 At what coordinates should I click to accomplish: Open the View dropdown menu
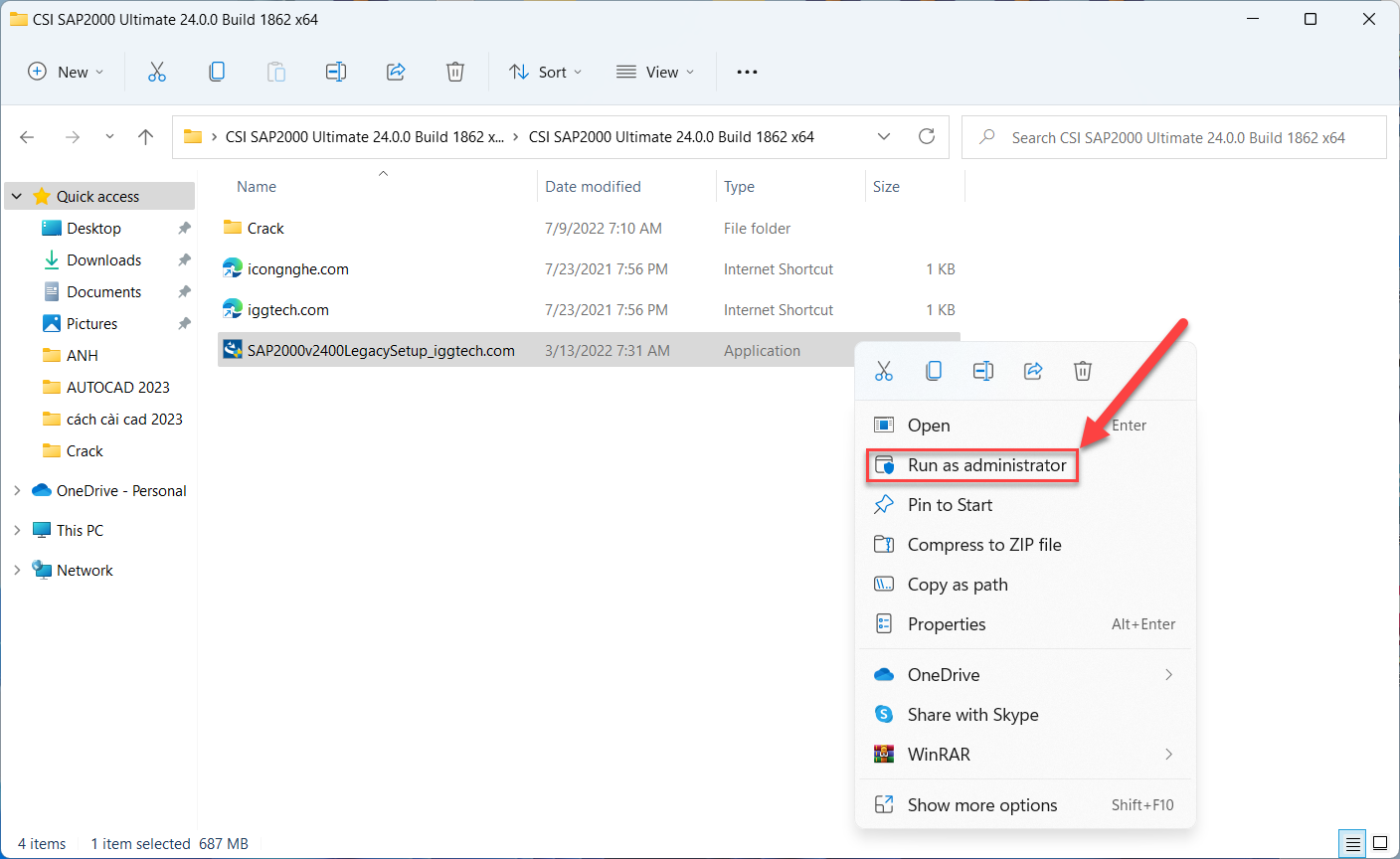coord(654,72)
